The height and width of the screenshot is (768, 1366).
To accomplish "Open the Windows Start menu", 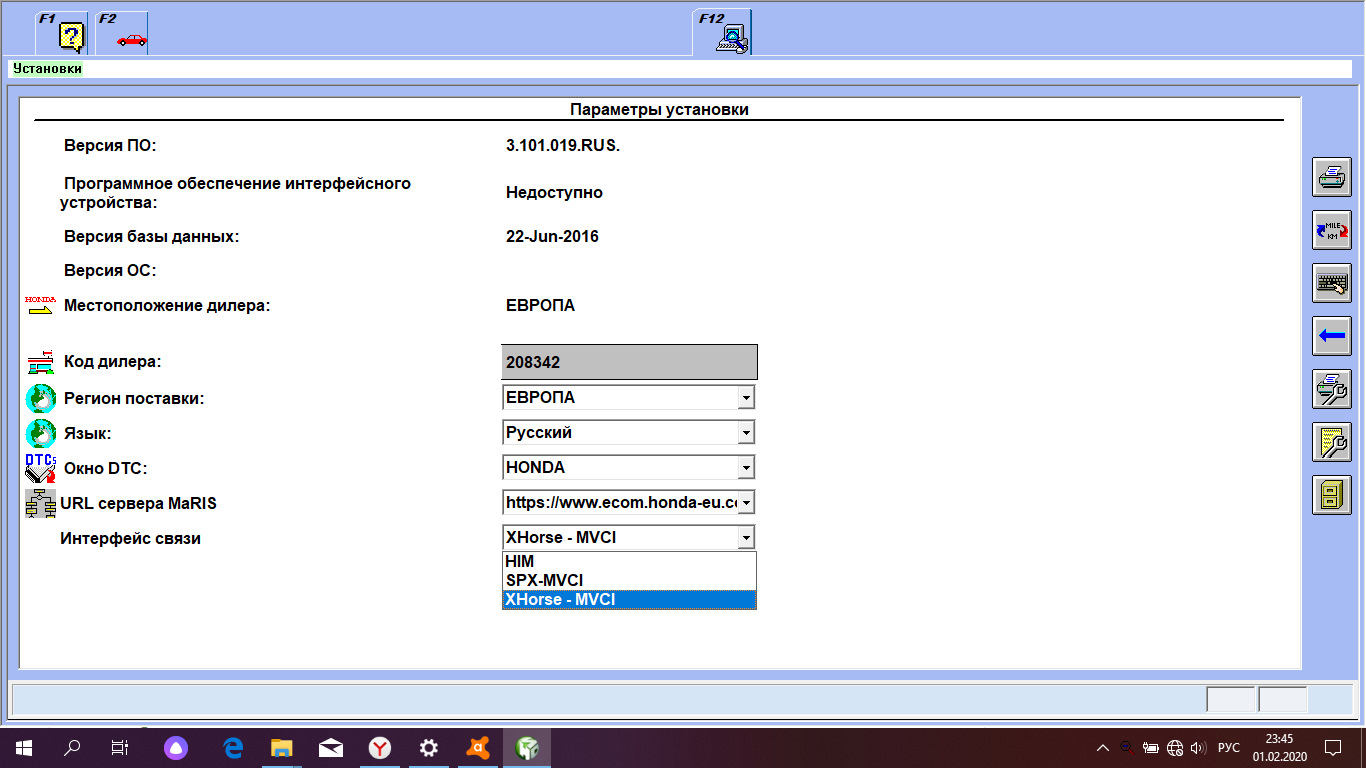I will point(23,747).
